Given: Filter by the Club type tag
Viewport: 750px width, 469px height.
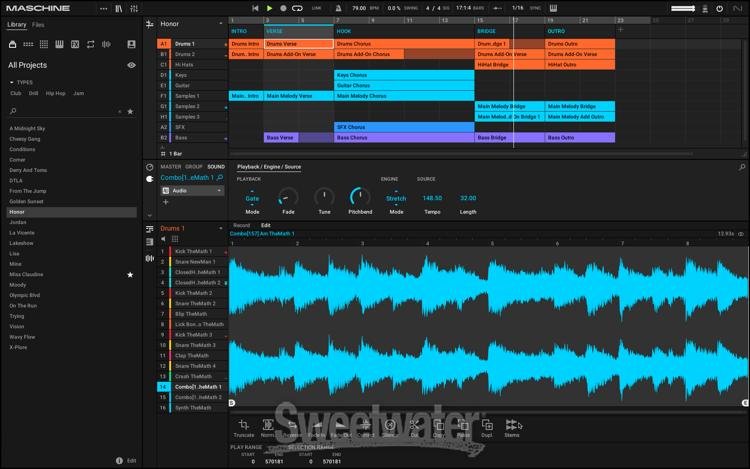Looking at the screenshot, I should coord(16,93).
